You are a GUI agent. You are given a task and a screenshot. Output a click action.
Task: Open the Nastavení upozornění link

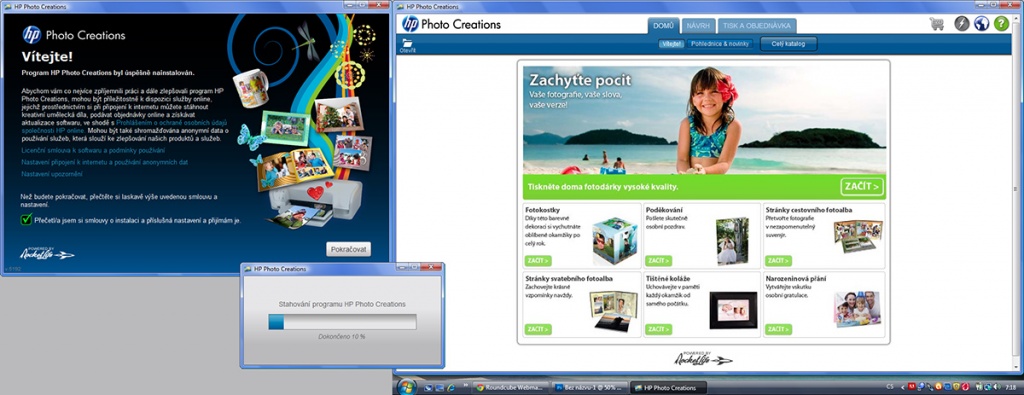(52, 174)
